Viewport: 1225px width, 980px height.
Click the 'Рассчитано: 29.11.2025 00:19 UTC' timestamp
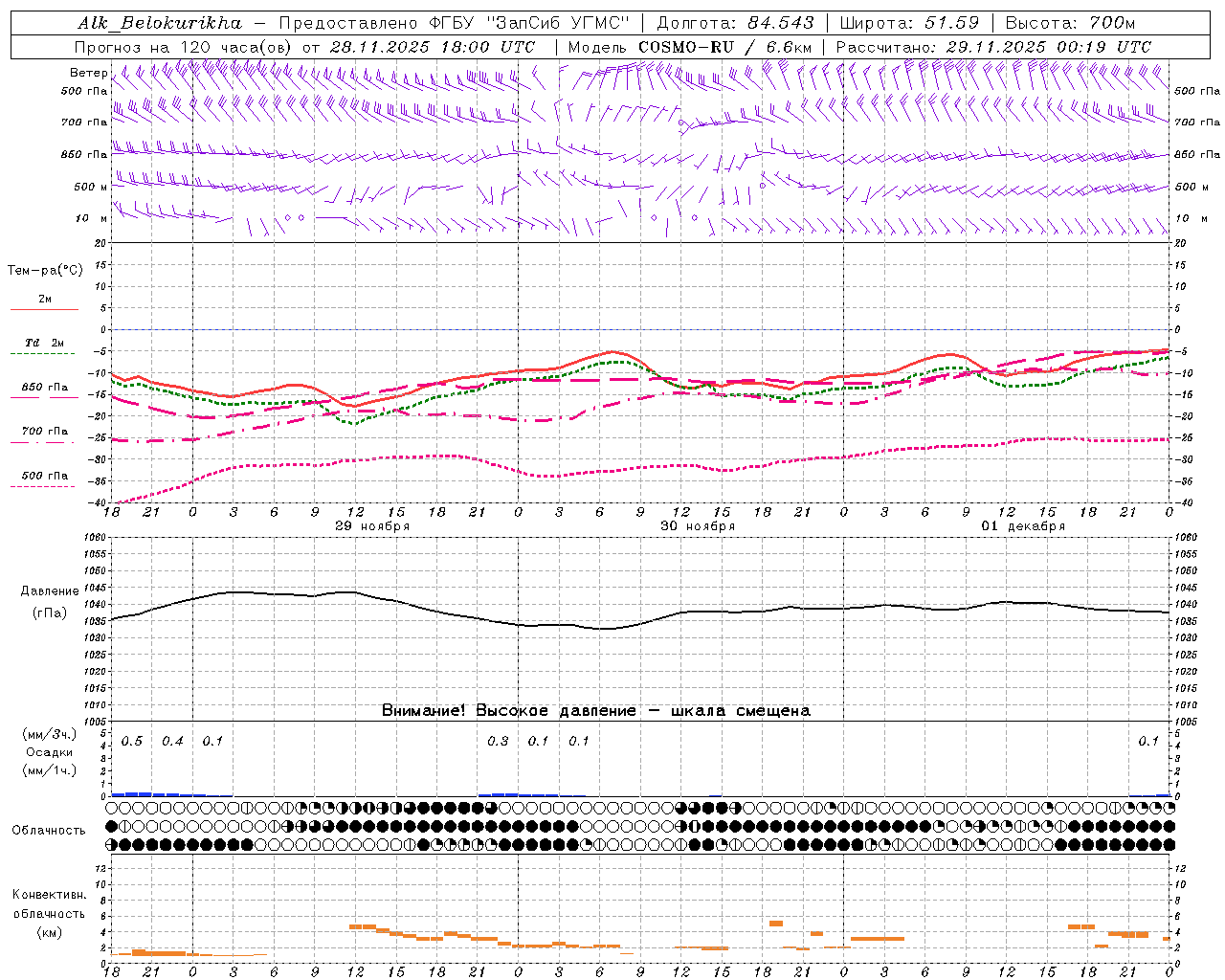[x=993, y=47]
